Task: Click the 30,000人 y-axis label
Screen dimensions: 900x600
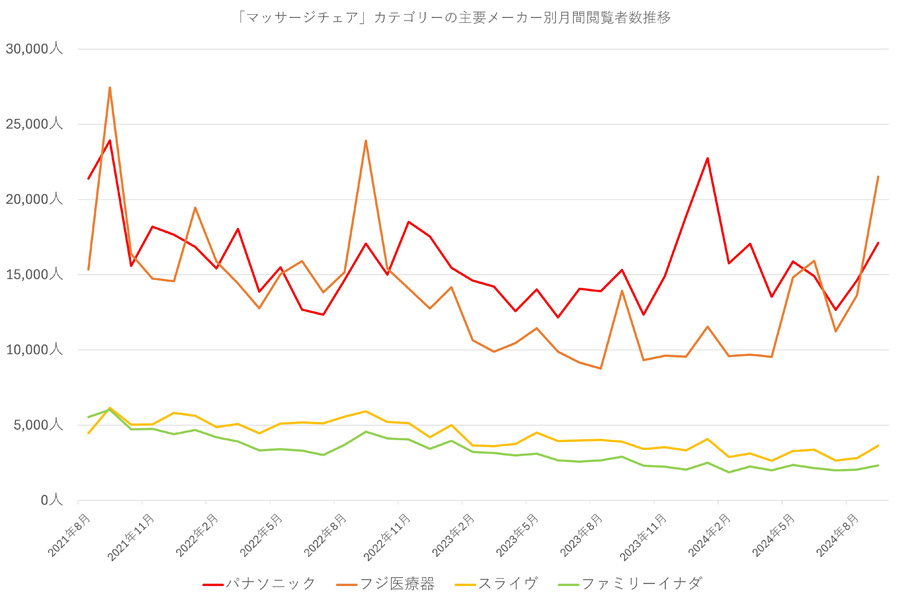Action: (x=34, y=49)
